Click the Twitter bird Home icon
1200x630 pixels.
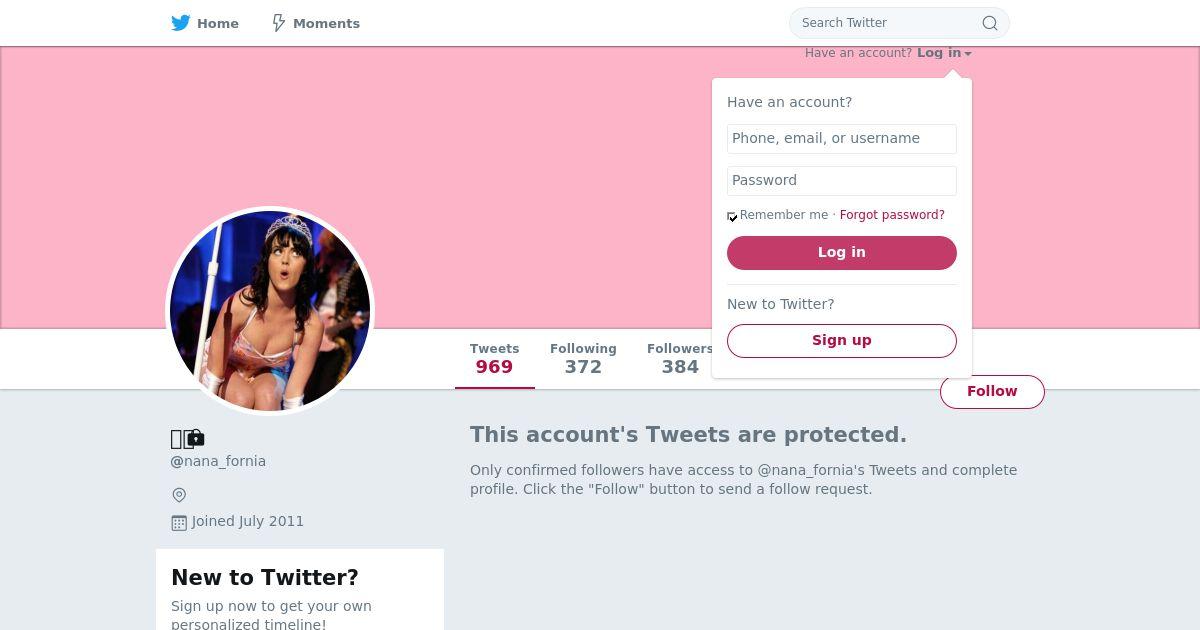coord(181,23)
